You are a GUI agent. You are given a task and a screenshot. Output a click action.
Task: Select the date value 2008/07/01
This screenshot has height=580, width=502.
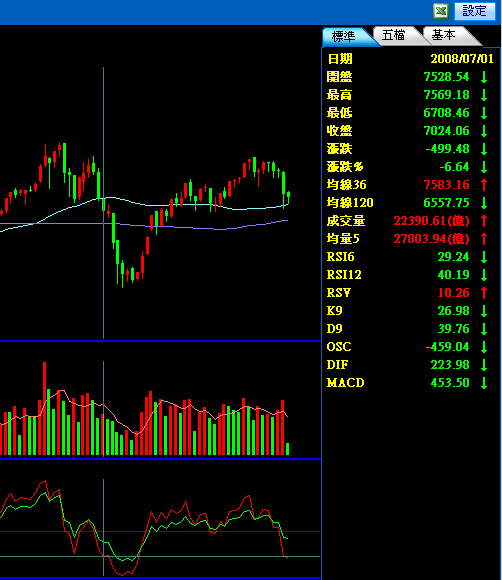[x=462, y=58]
